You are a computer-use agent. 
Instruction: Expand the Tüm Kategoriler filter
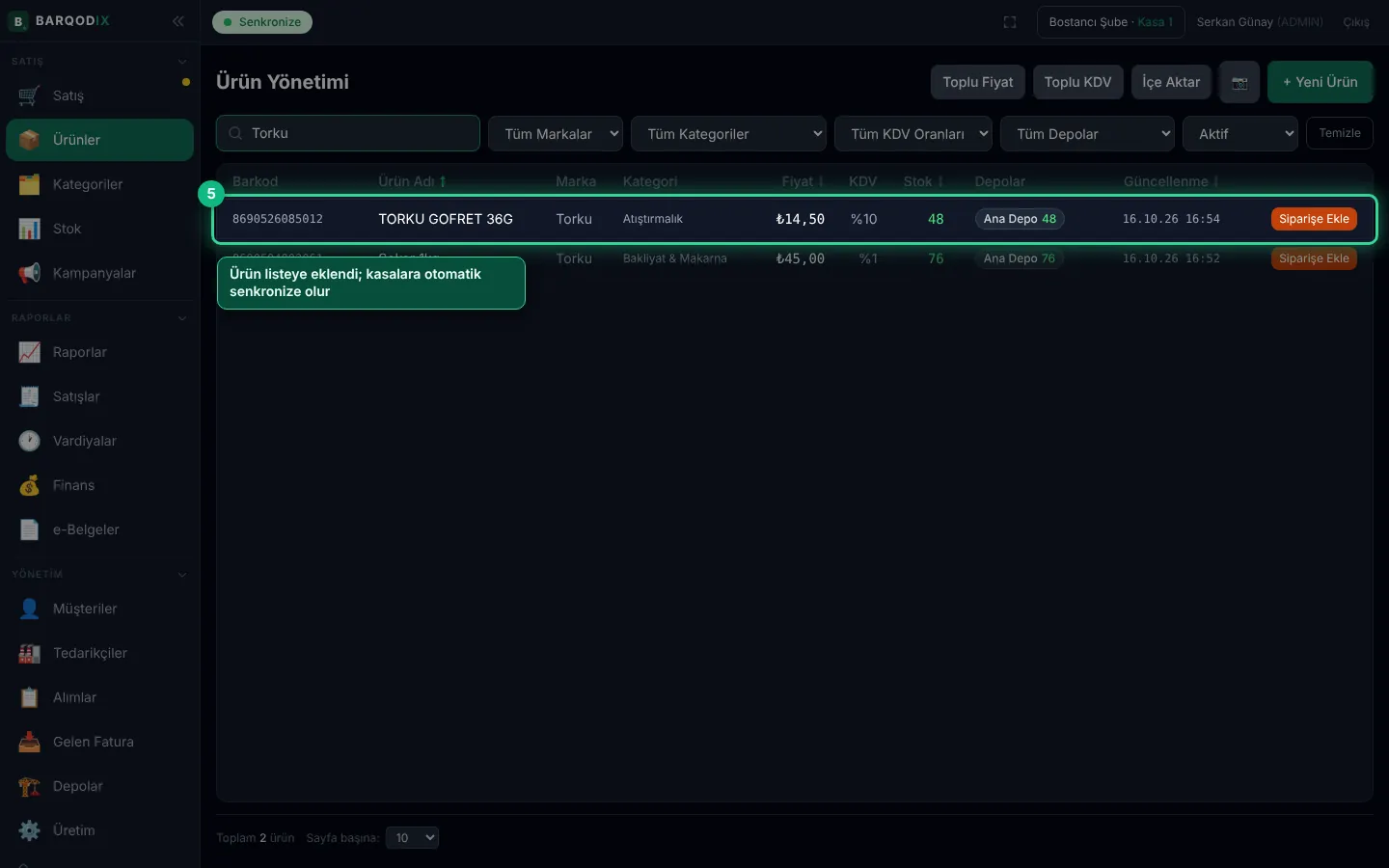[x=729, y=134]
